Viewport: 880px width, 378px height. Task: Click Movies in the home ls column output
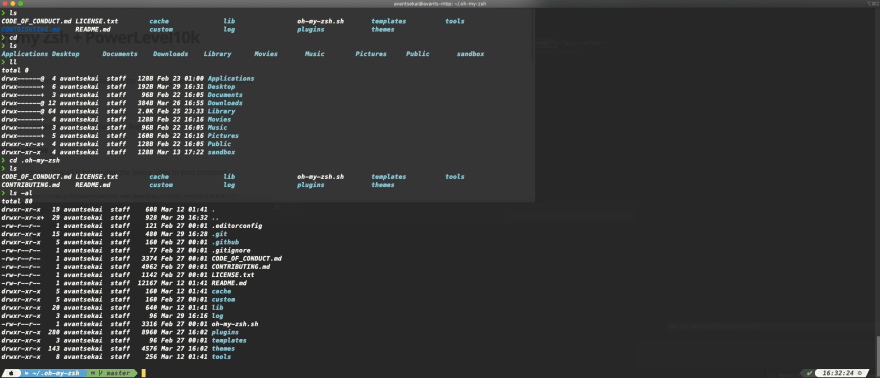point(266,54)
